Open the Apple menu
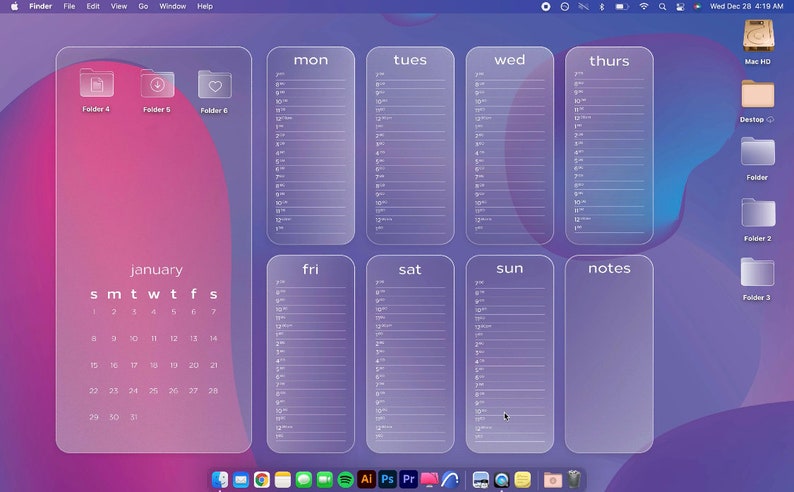Image resolution: width=794 pixels, height=492 pixels. [15, 7]
